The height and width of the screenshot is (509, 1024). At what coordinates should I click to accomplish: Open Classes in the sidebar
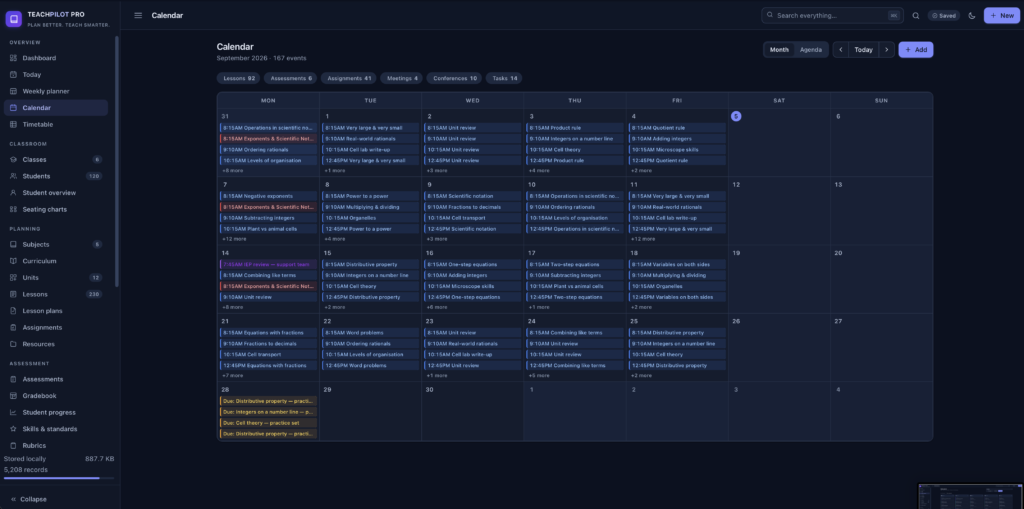coord(56,159)
